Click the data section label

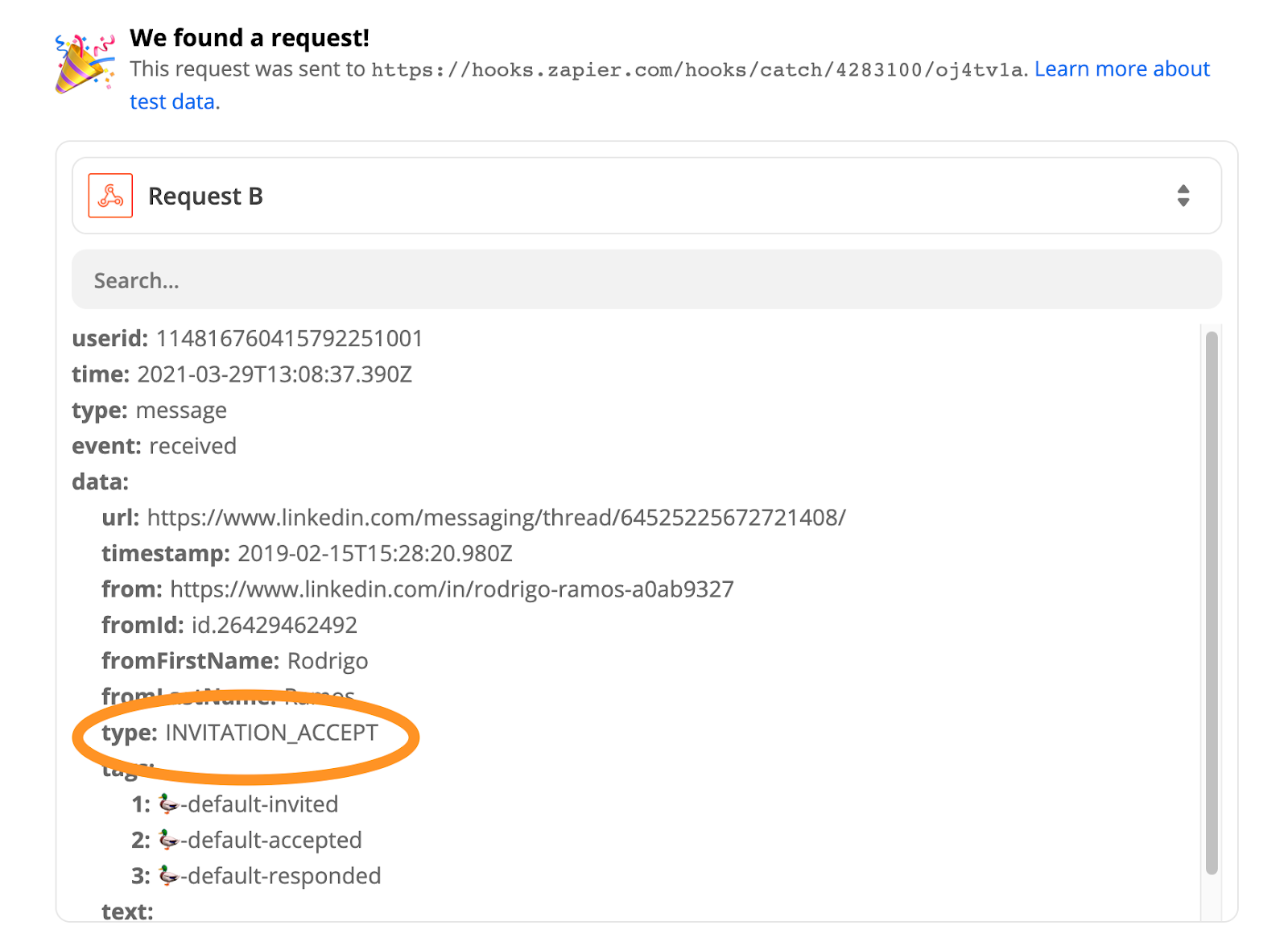point(100,481)
